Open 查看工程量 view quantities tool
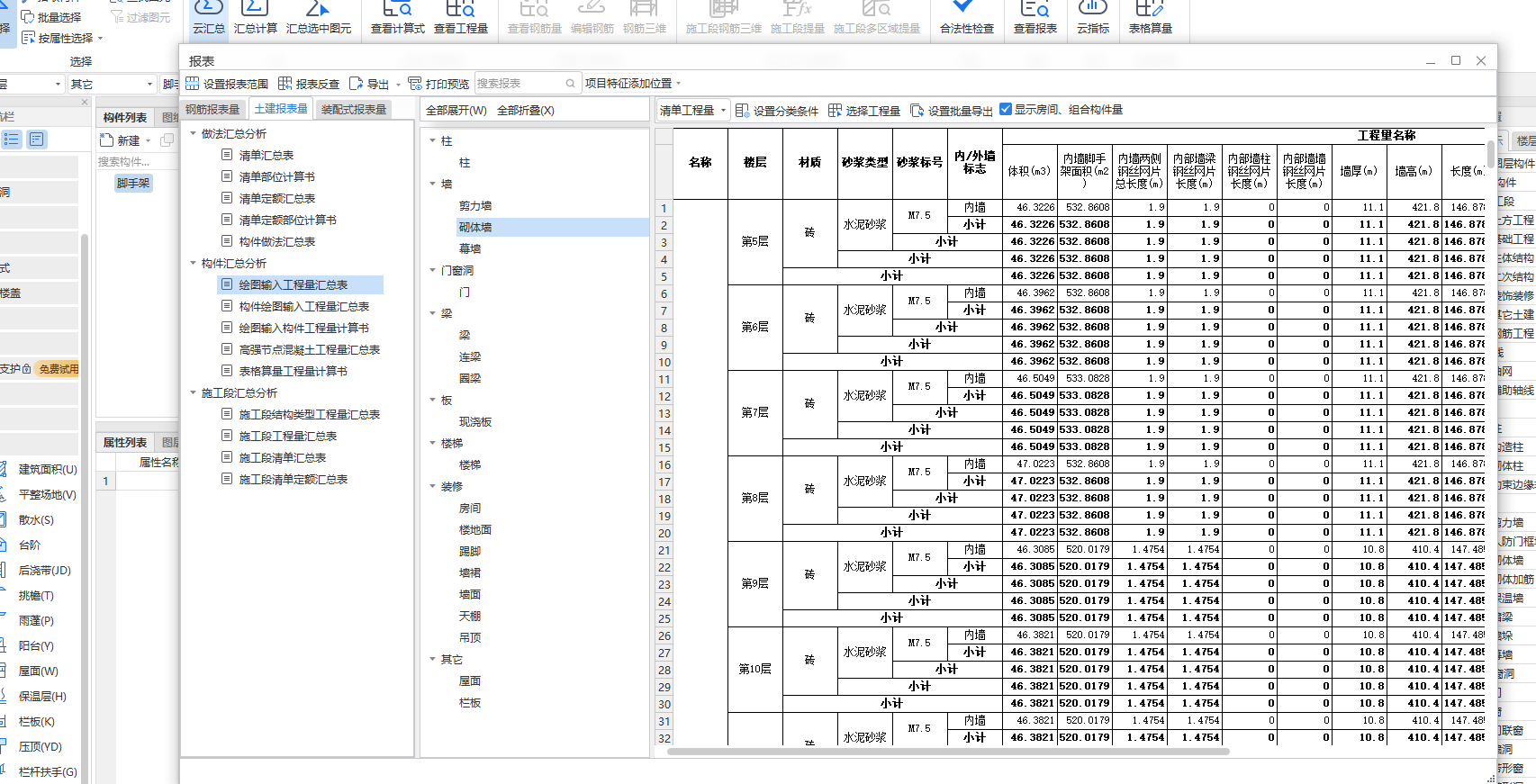The width and height of the screenshot is (1536, 784). click(461, 18)
